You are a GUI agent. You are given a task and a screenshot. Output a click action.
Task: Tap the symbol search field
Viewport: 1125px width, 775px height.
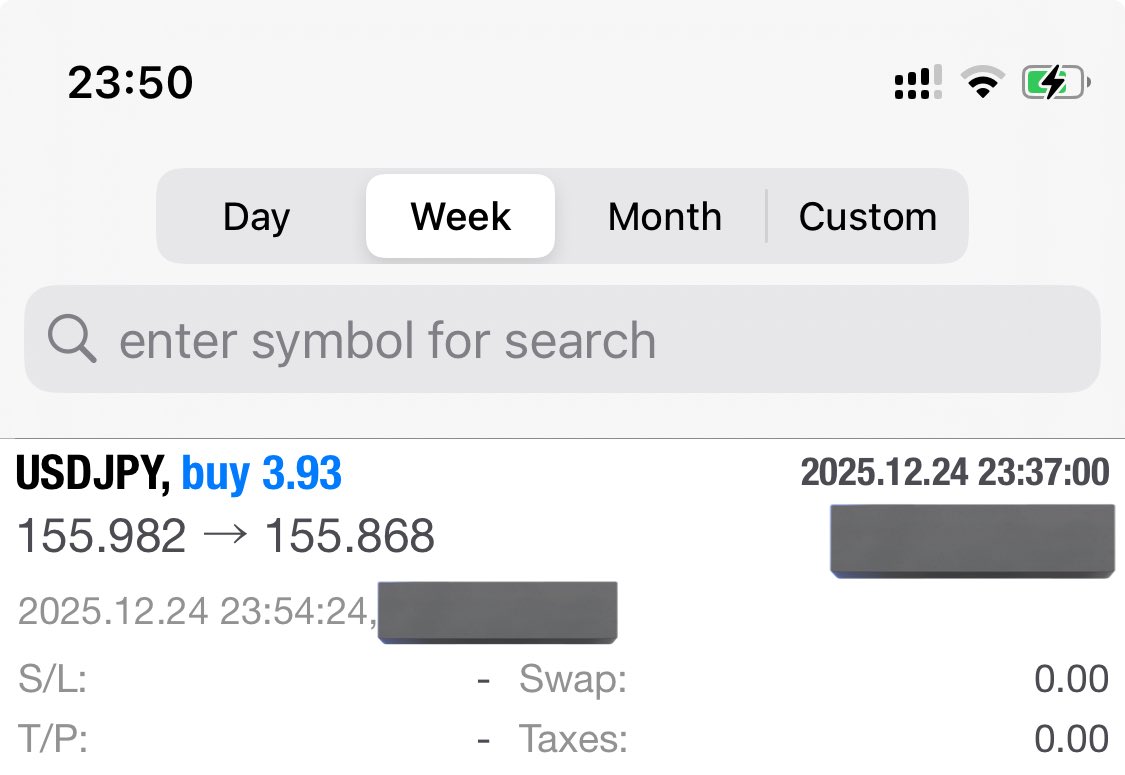coord(562,339)
